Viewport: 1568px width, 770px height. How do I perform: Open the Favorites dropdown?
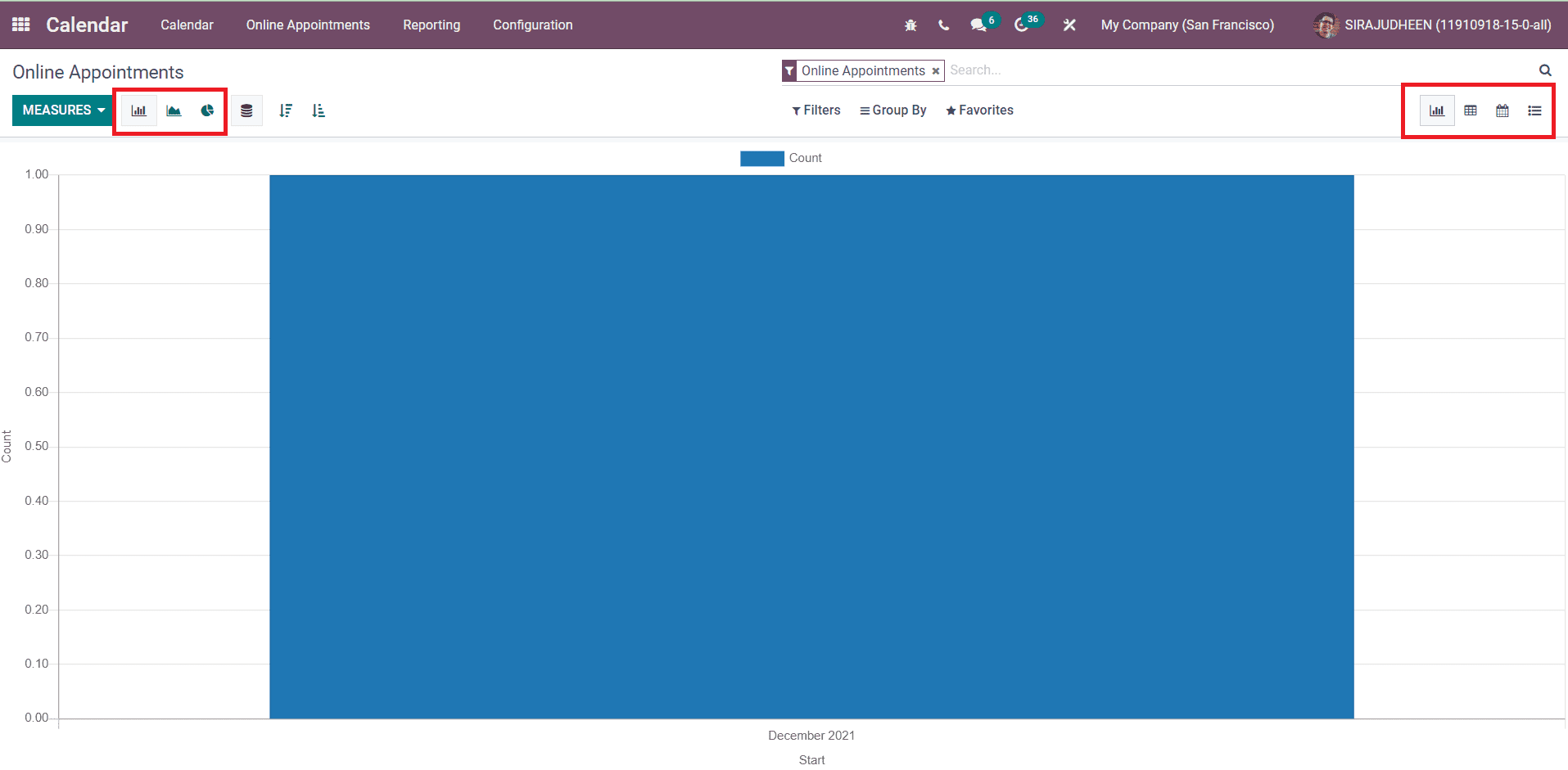(979, 110)
